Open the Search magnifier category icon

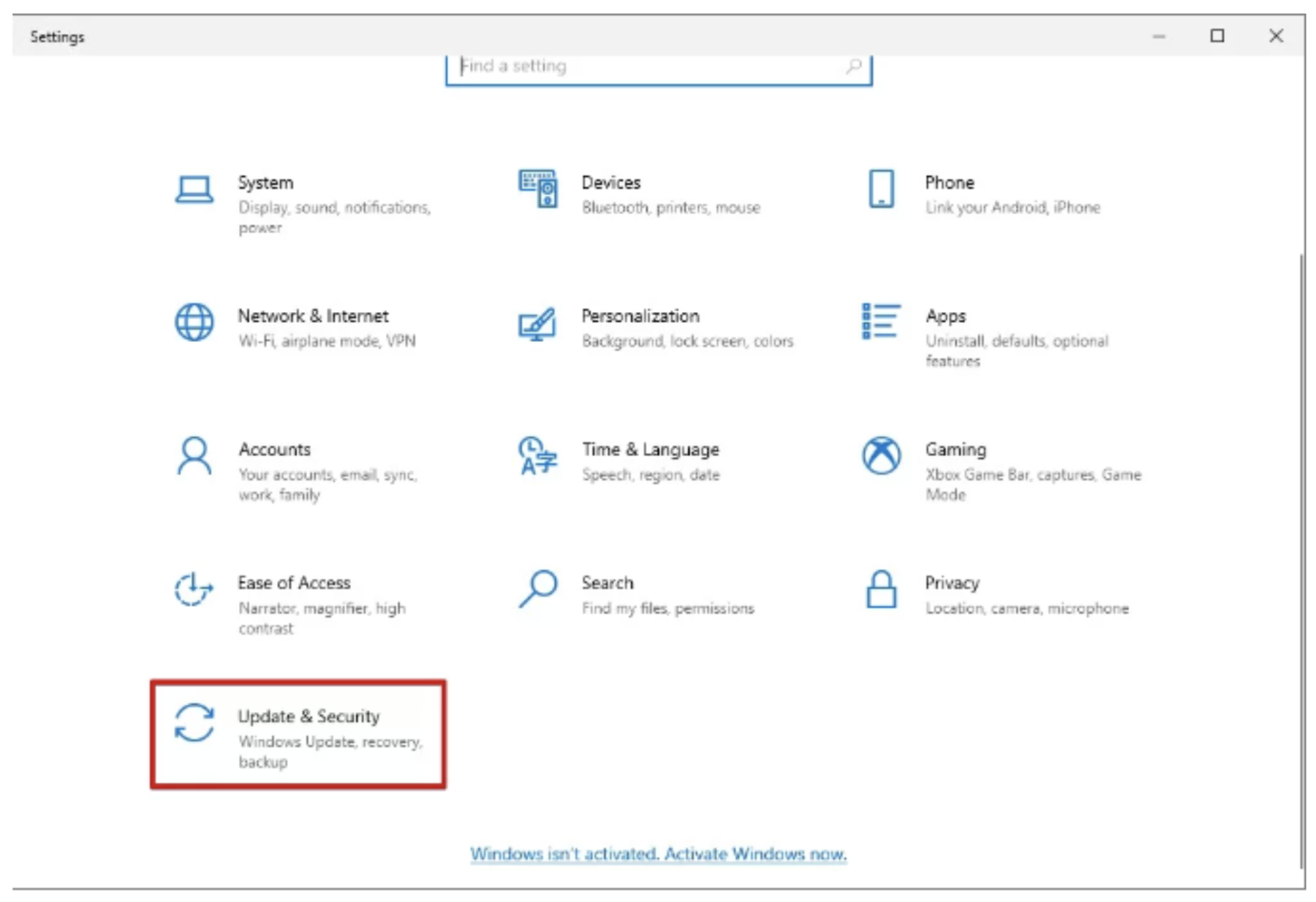[538, 589]
